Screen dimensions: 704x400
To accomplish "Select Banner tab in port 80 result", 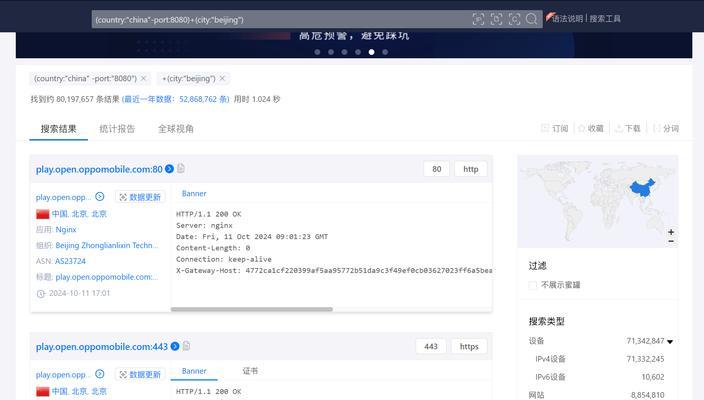I will [x=194, y=193].
